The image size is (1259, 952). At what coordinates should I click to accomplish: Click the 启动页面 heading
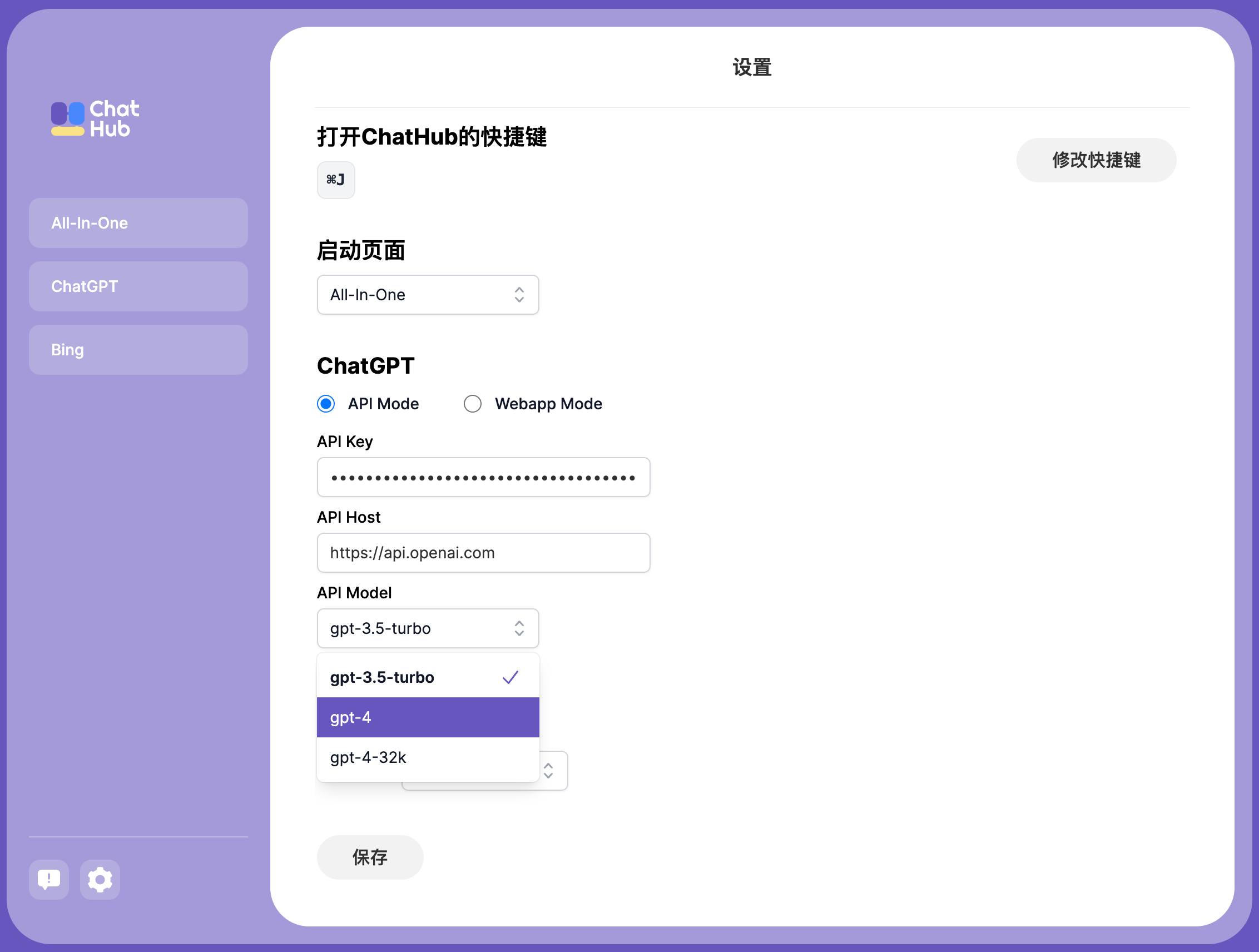tap(361, 250)
